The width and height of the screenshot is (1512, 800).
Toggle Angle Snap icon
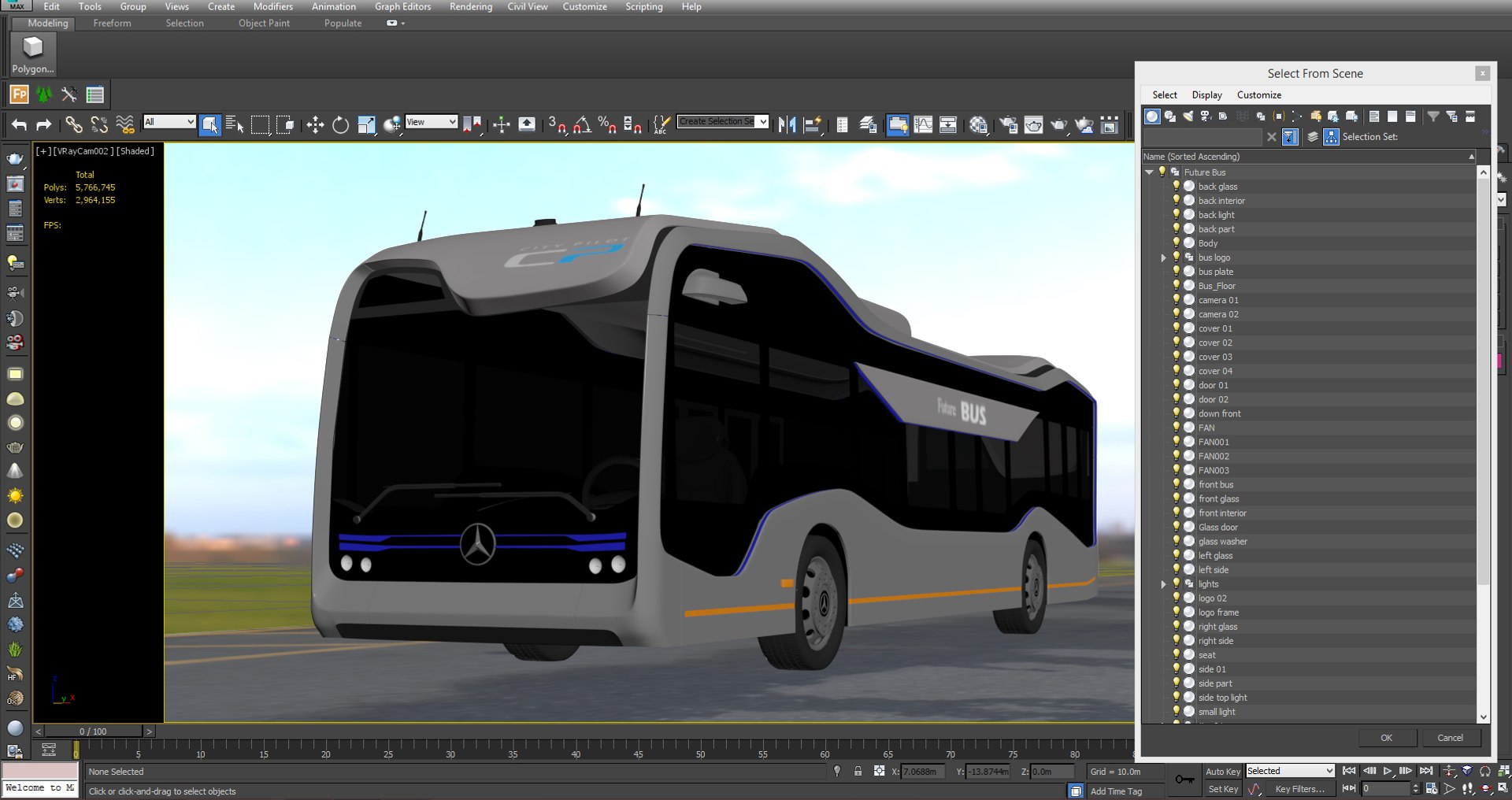coord(582,124)
